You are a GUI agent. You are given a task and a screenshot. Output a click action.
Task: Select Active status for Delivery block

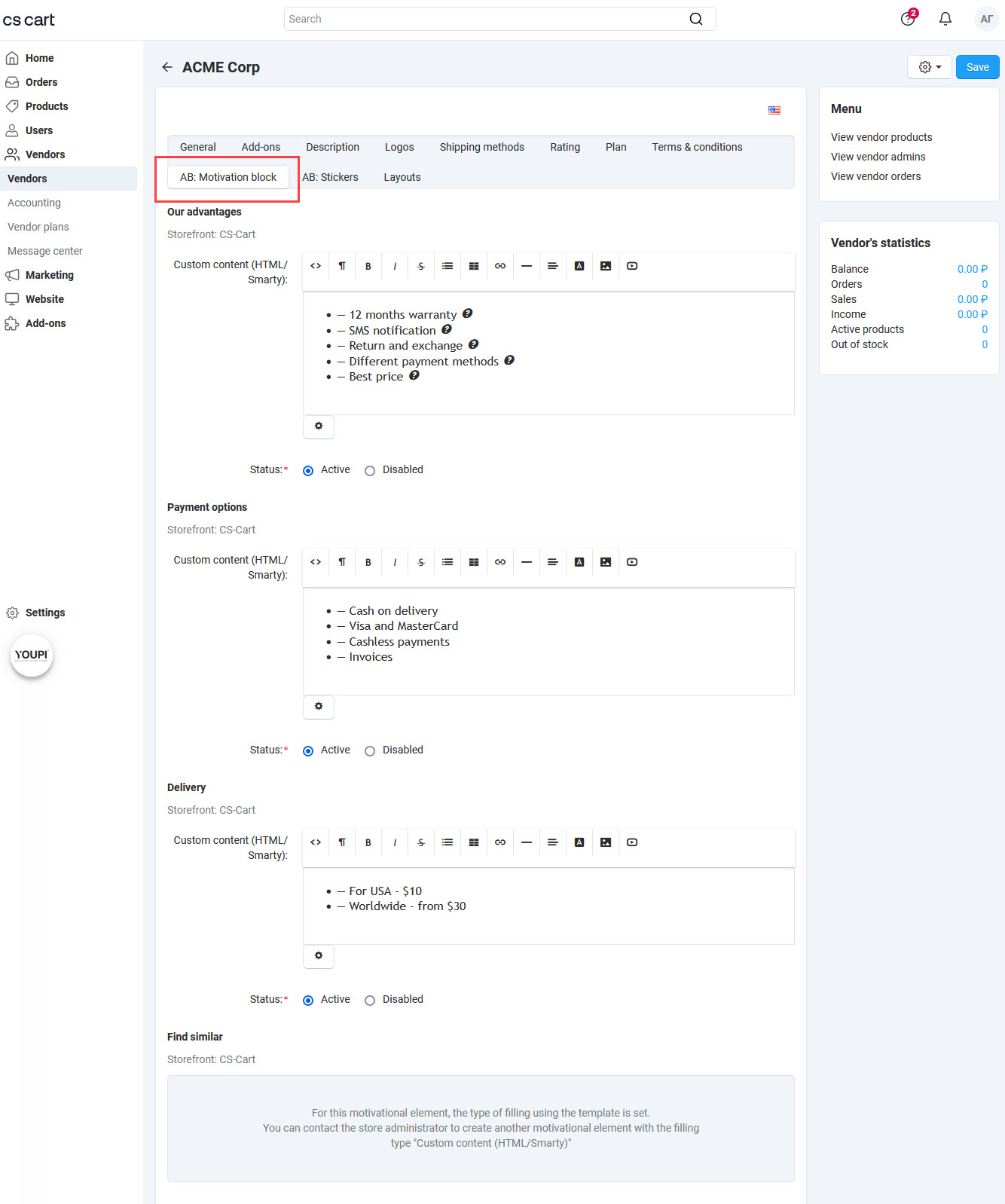click(308, 1001)
